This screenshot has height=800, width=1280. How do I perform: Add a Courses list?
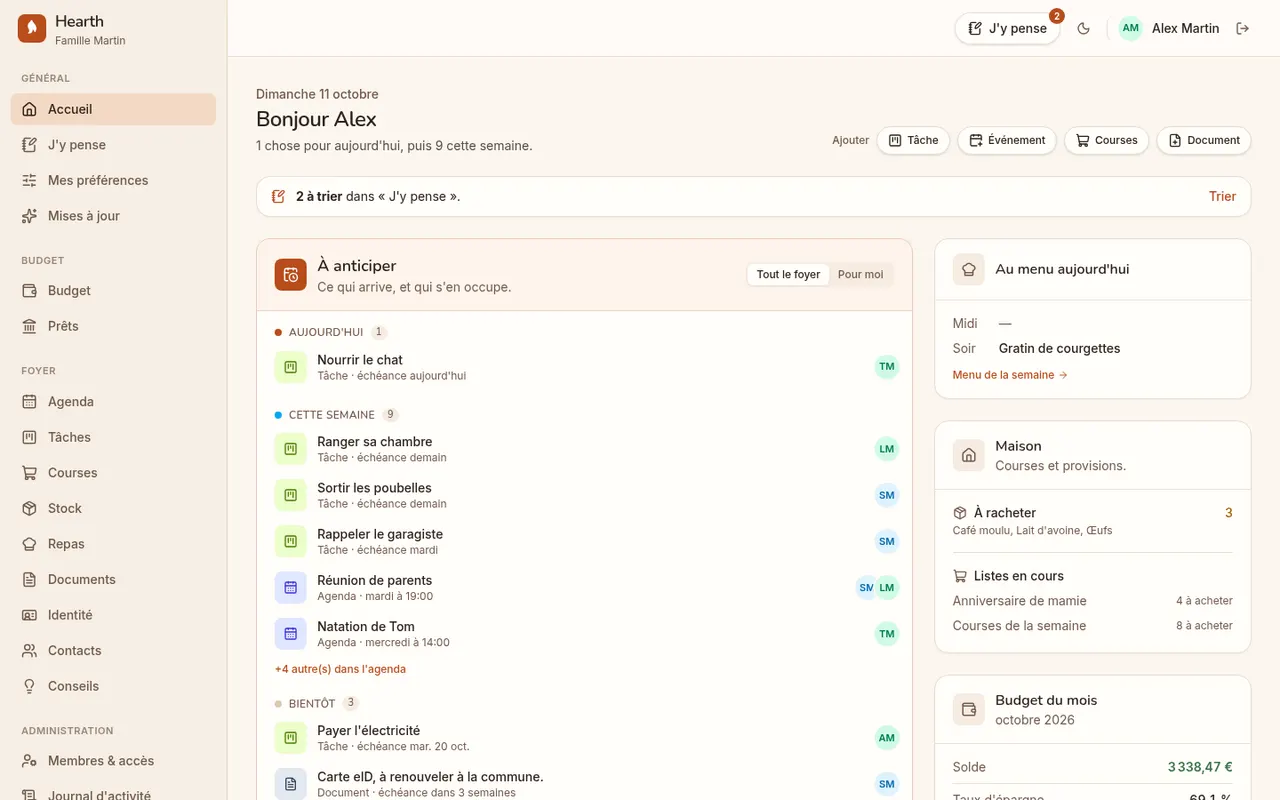click(x=1107, y=140)
